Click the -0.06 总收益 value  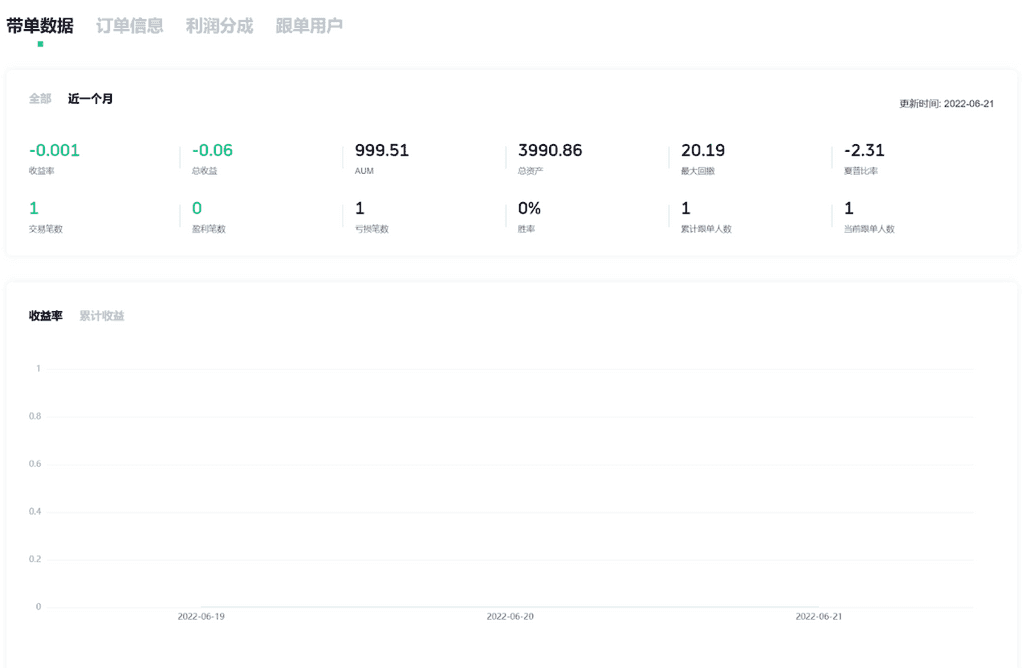(212, 151)
